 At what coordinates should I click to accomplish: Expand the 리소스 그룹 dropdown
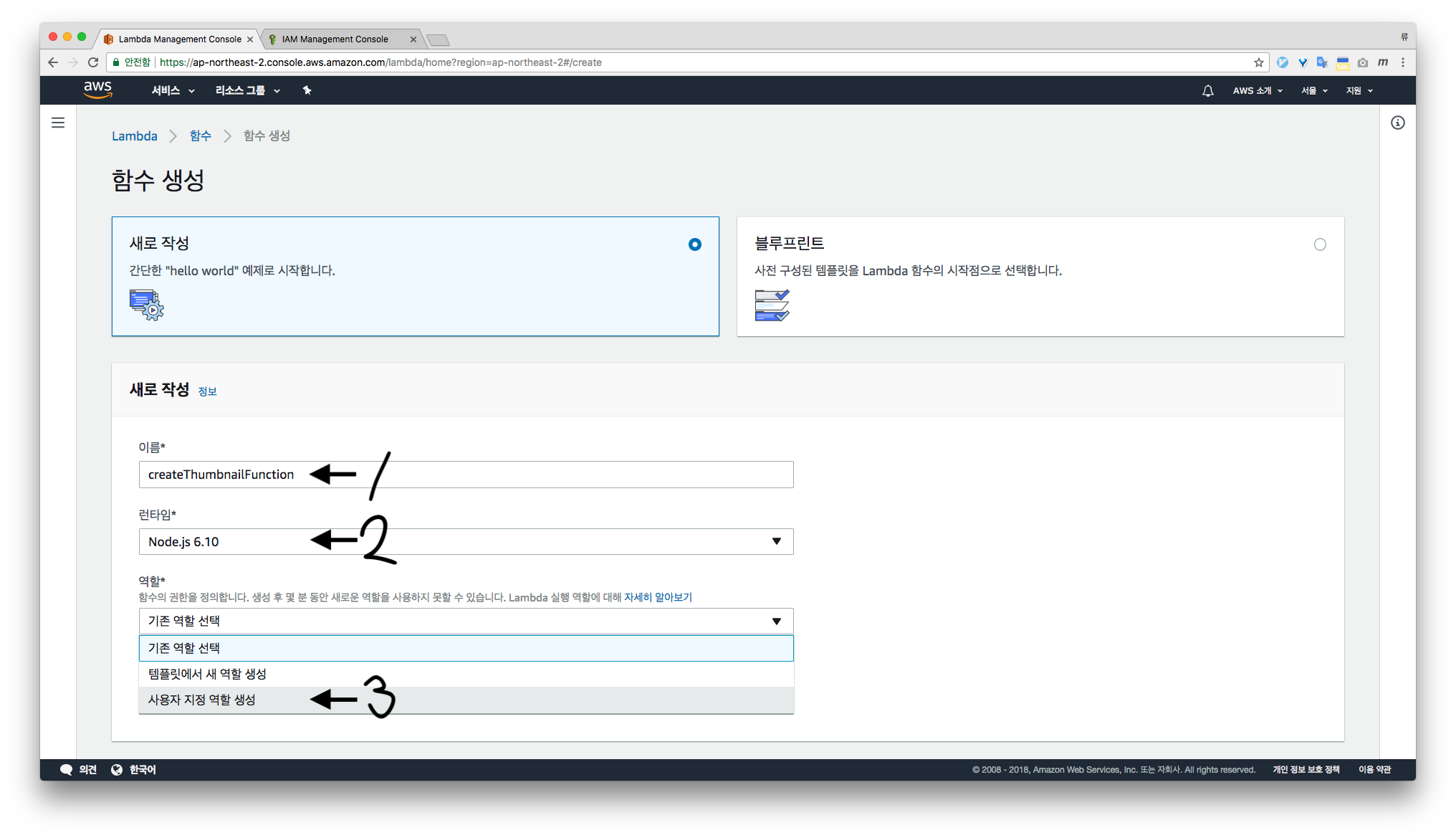[x=247, y=90]
